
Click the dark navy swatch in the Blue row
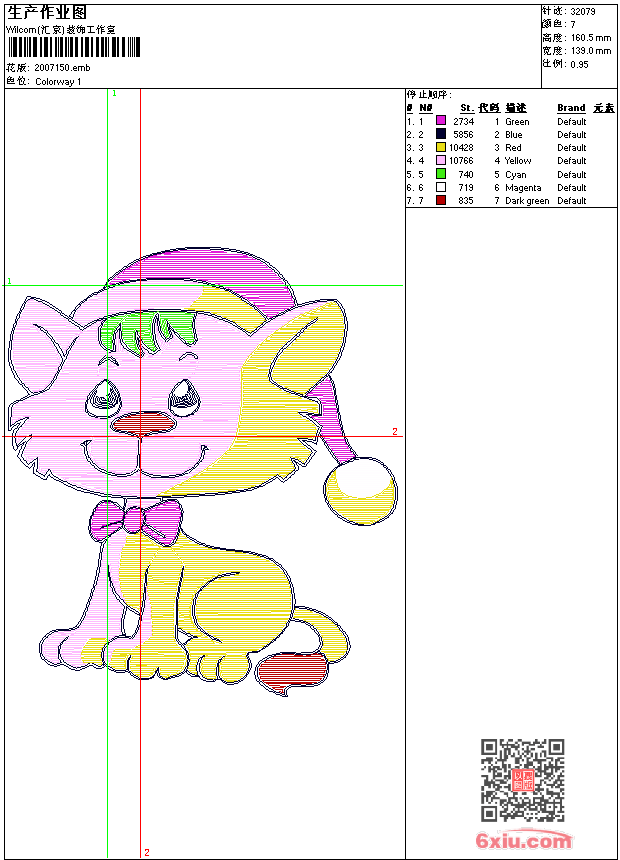click(441, 134)
